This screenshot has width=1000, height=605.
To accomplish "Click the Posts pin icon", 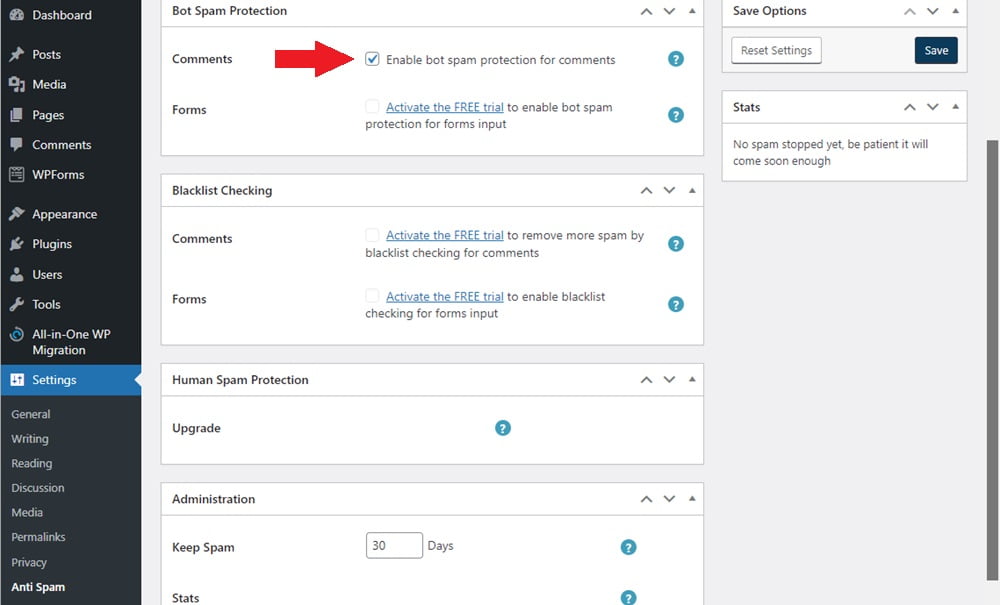I will 17,54.
